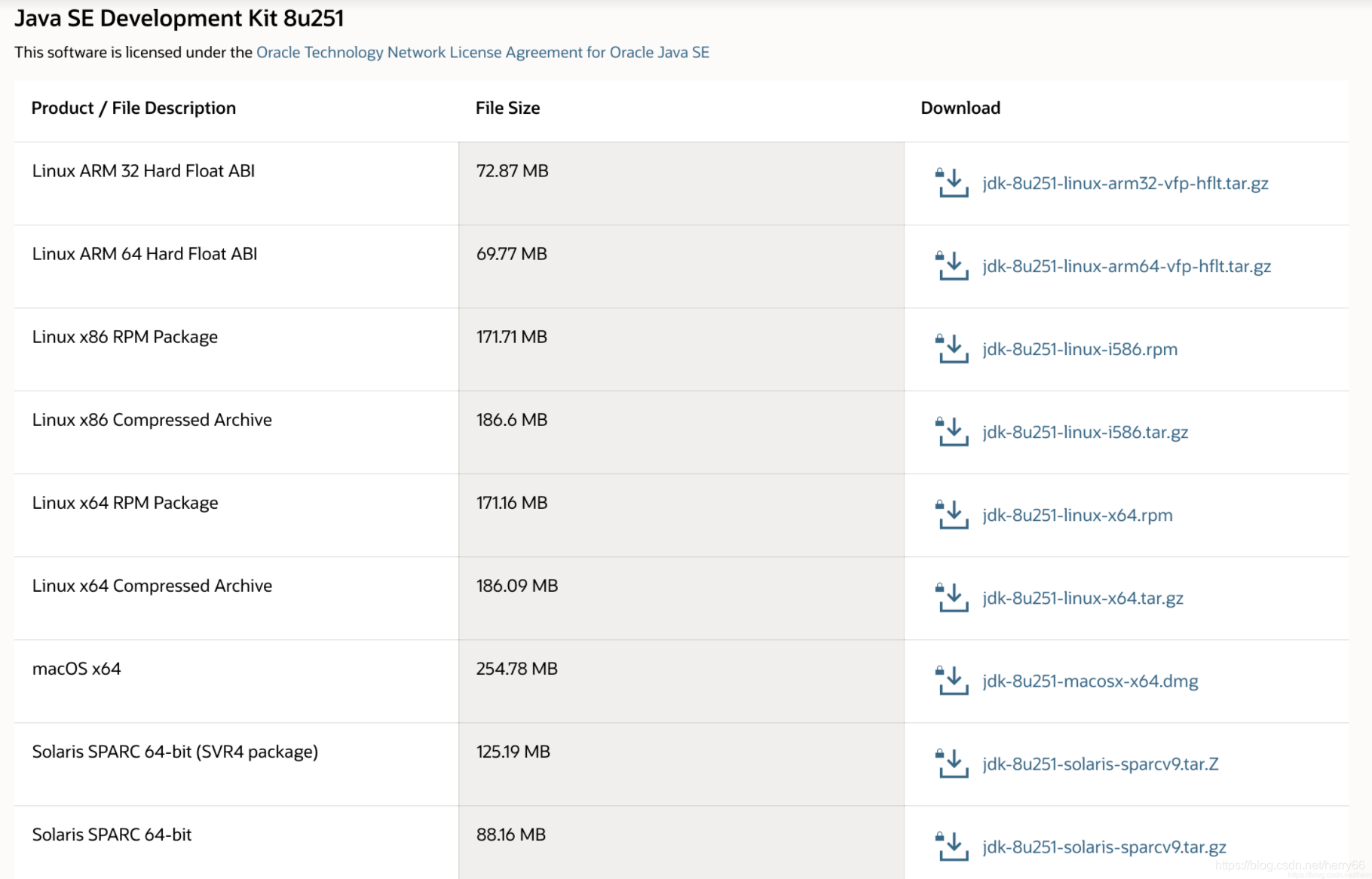Select Linux x64 RPM Package description

click(x=125, y=503)
